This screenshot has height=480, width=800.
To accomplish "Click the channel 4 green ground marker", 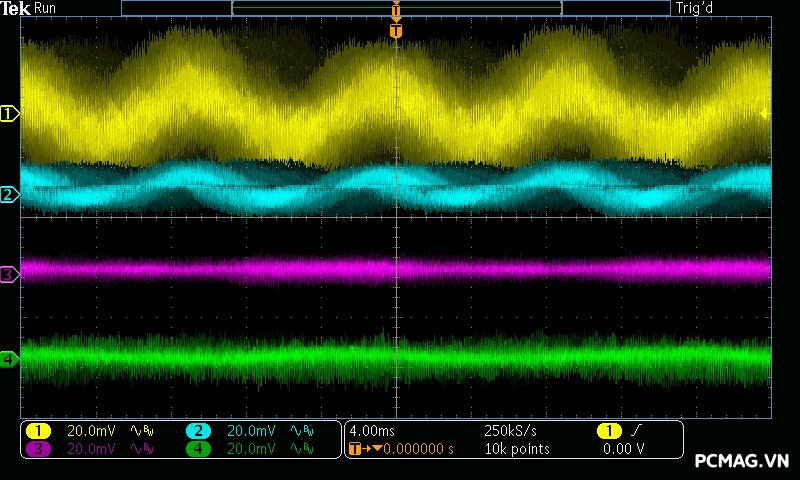I will (x=9, y=358).
